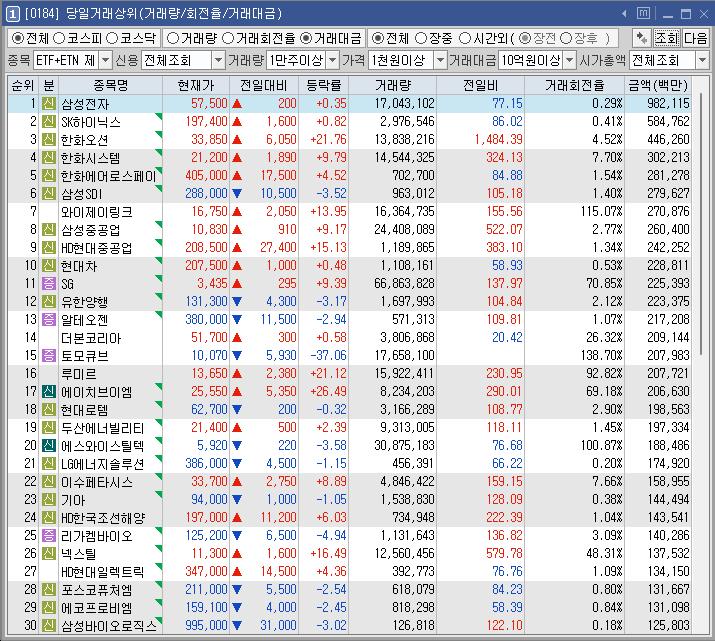
Task: Open the 거래대금 10억원이상 dropdown
Action: [x=570, y=60]
